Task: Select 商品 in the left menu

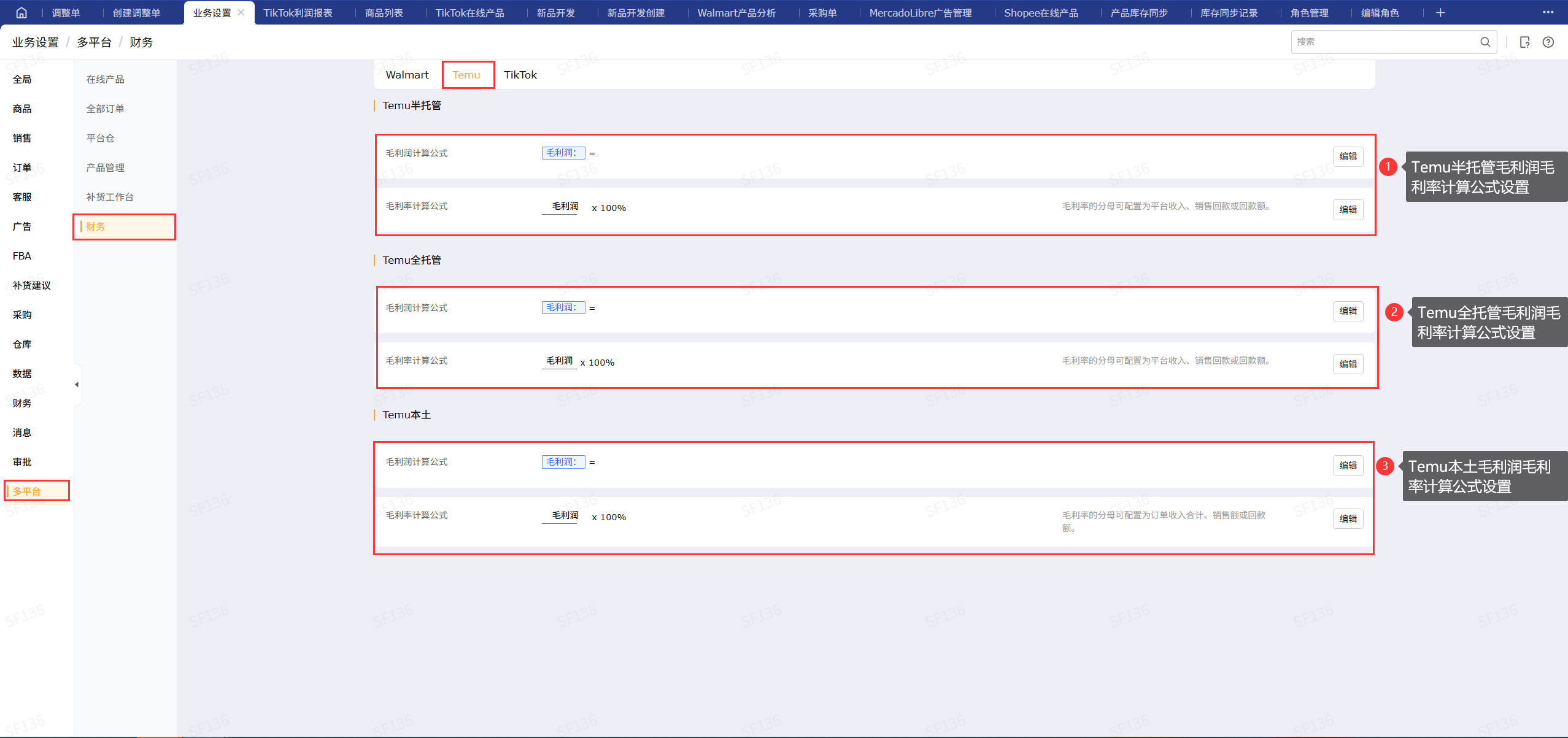Action: pyautogui.click(x=22, y=109)
